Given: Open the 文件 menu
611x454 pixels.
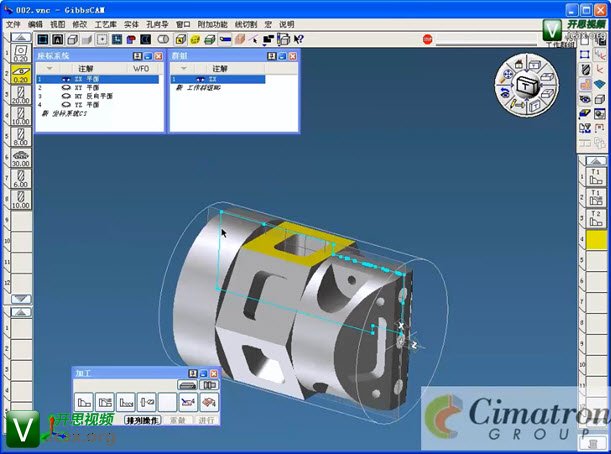Looking at the screenshot, I should click(13, 25).
